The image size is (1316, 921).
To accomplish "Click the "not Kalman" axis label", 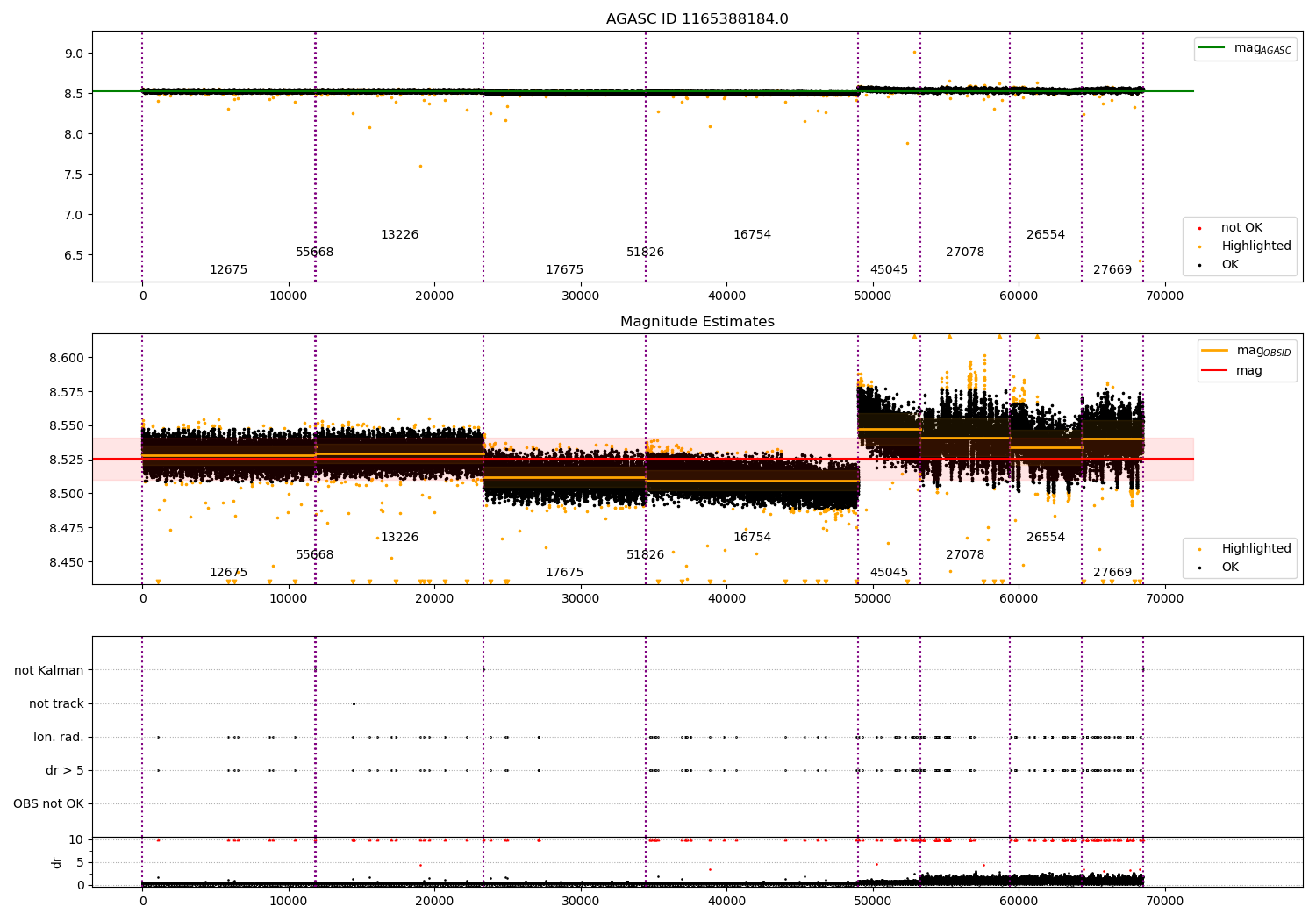I will click(49, 670).
